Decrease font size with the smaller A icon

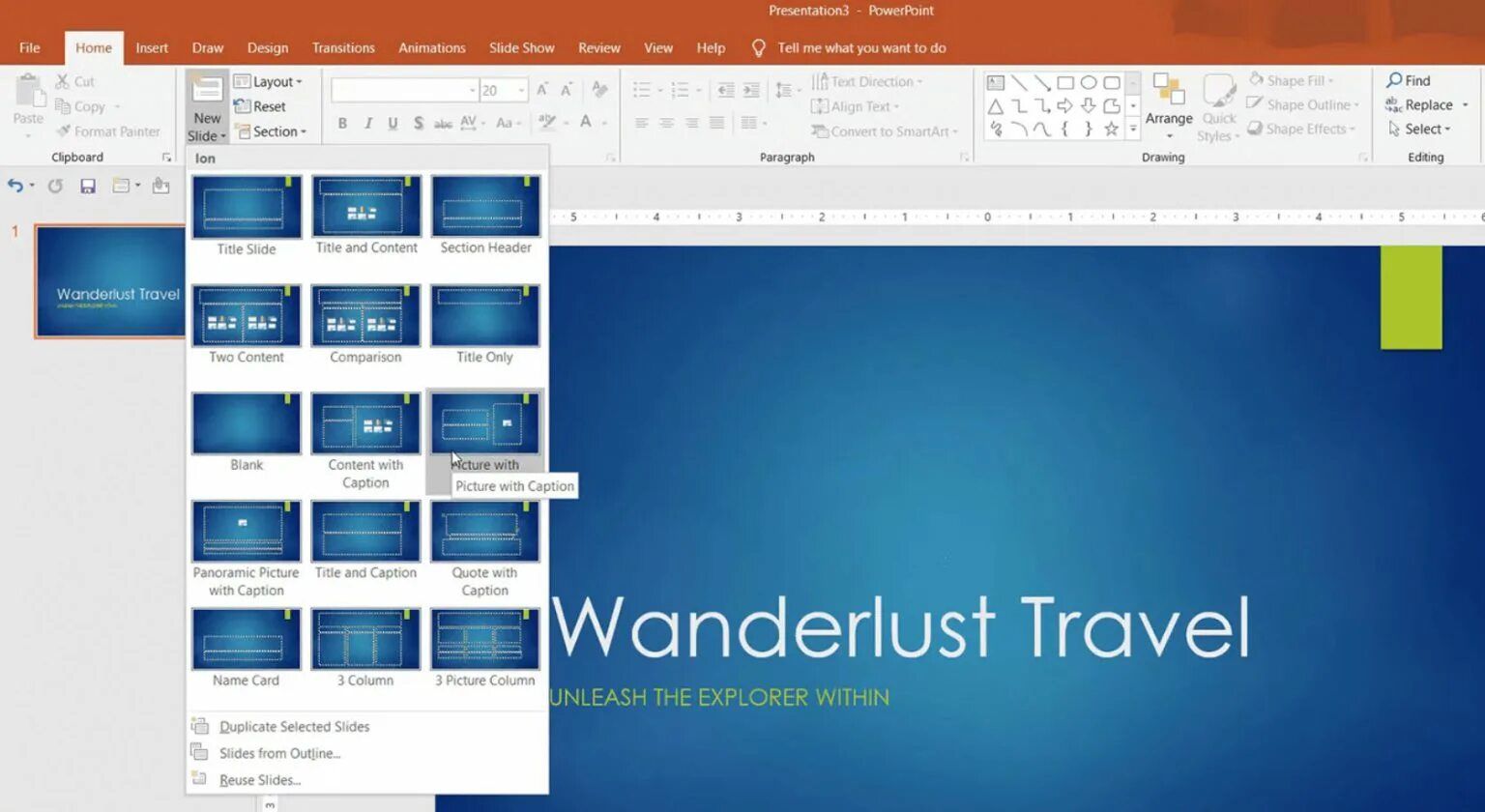point(567,90)
